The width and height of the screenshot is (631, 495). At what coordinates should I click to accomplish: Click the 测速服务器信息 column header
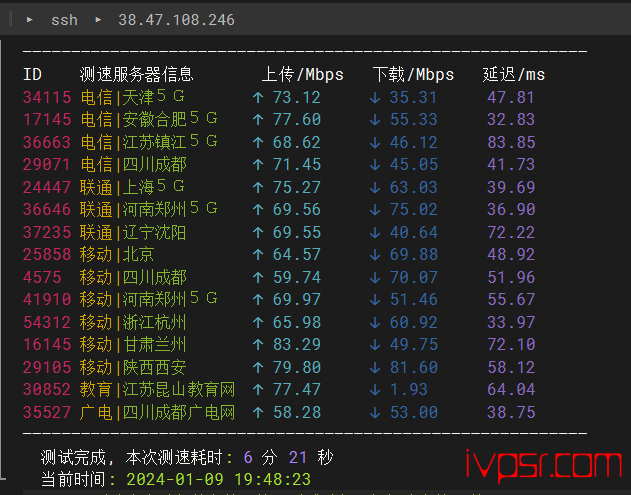tap(136, 74)
